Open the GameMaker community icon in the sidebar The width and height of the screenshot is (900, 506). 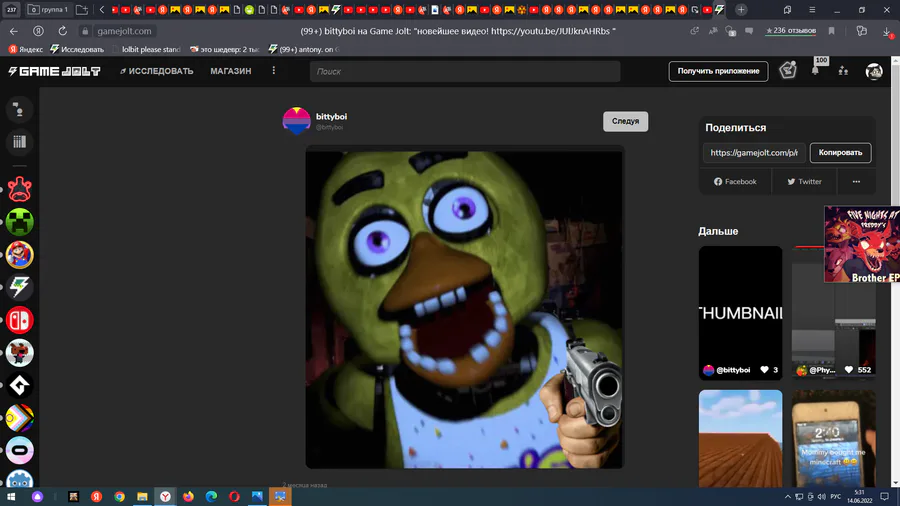(x=20, y=386)
